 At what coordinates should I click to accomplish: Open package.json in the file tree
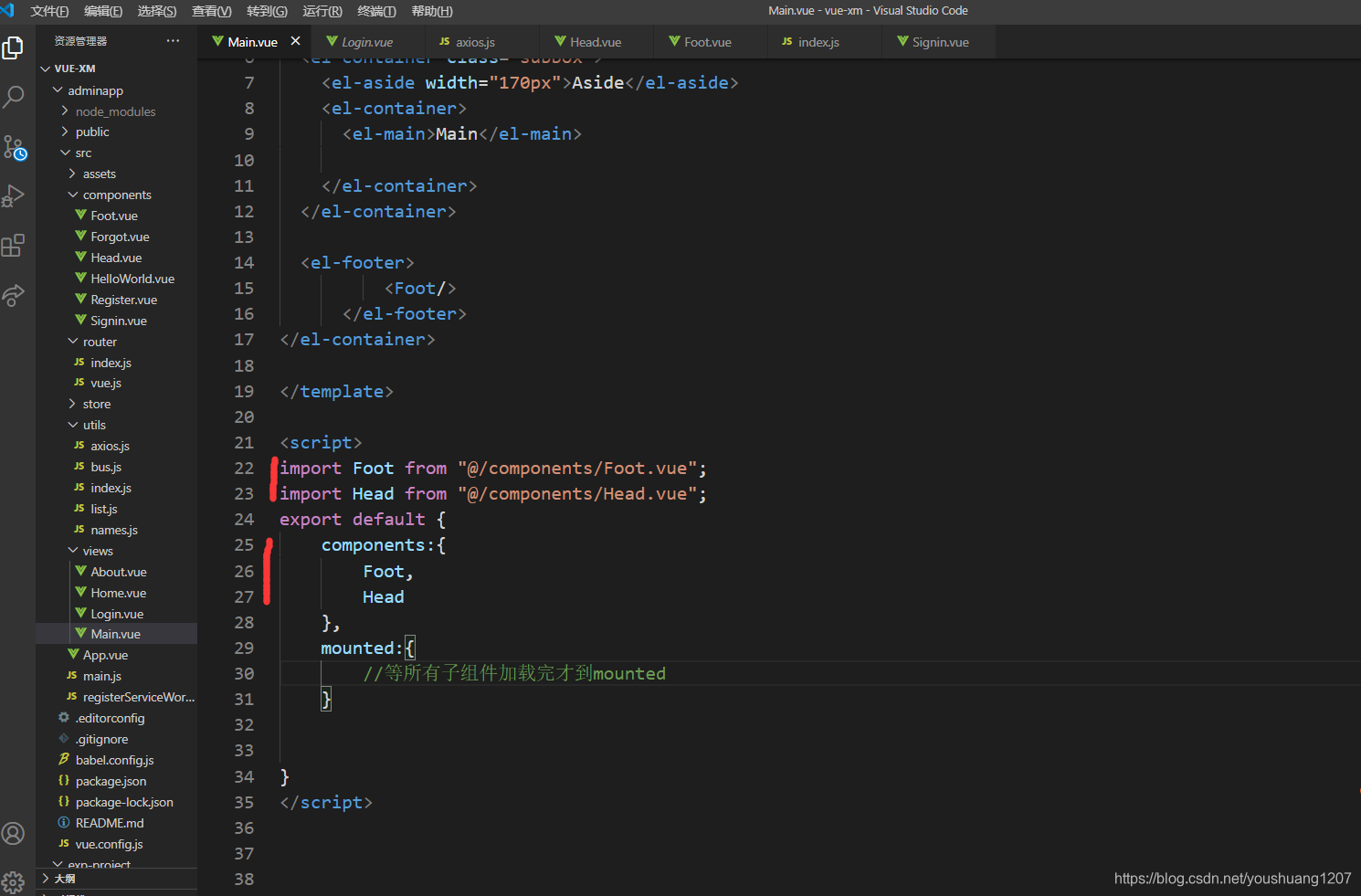[116, 781]
